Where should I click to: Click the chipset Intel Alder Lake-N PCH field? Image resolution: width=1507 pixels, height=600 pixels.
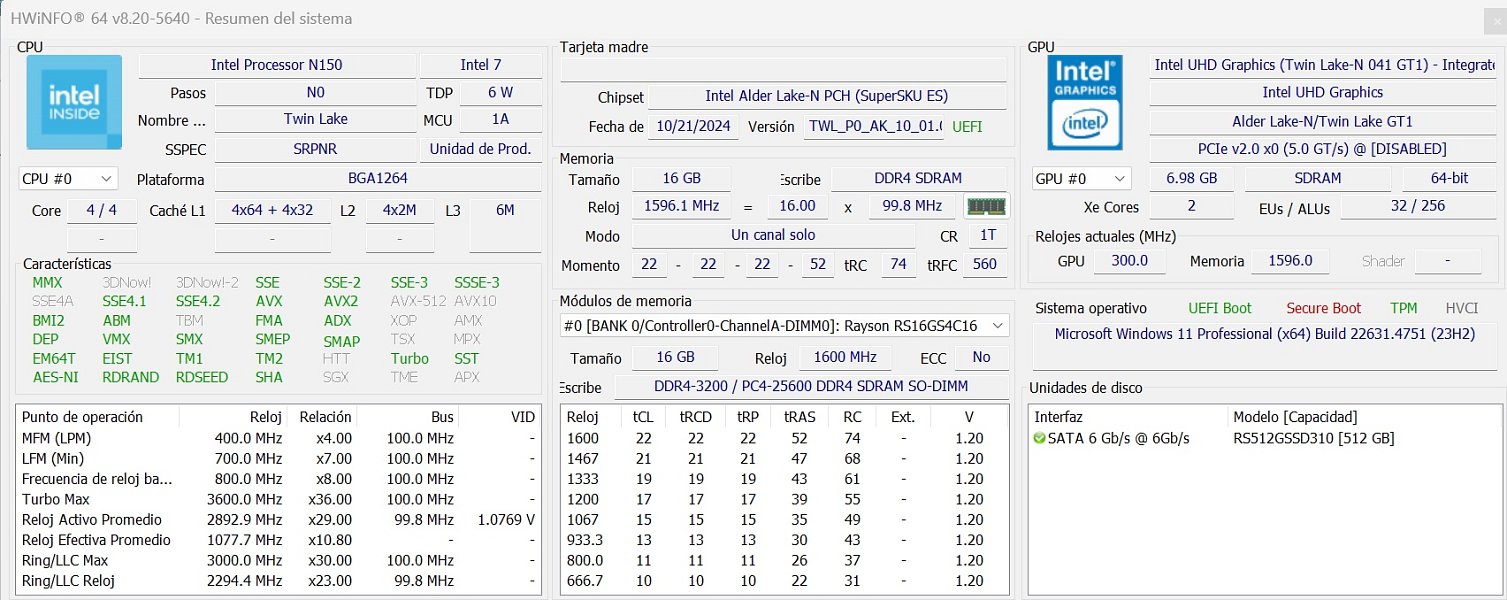827,97
